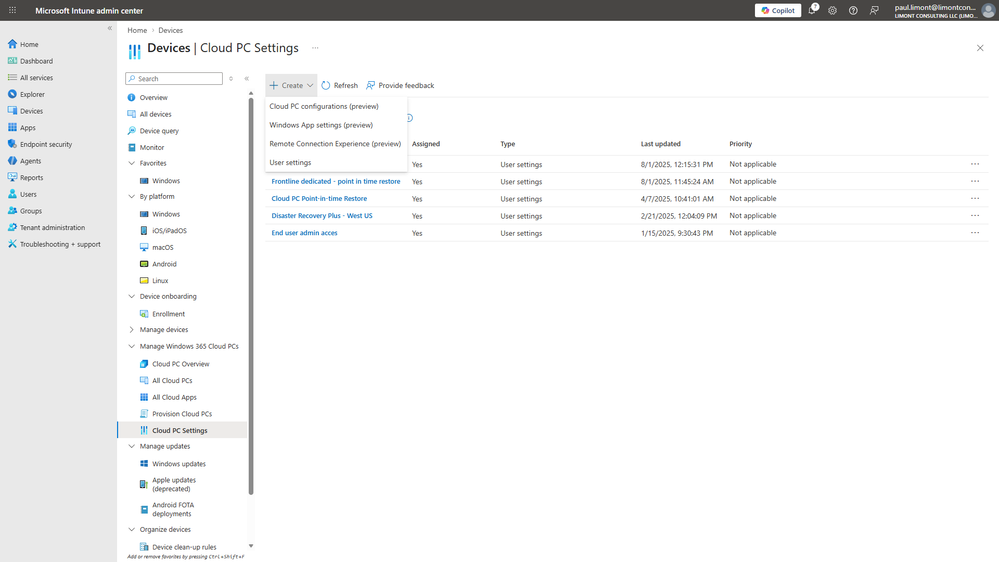Open the more options ellipsis by title
This screenshot has width=999, height=562.
click(x=315, y=48)
